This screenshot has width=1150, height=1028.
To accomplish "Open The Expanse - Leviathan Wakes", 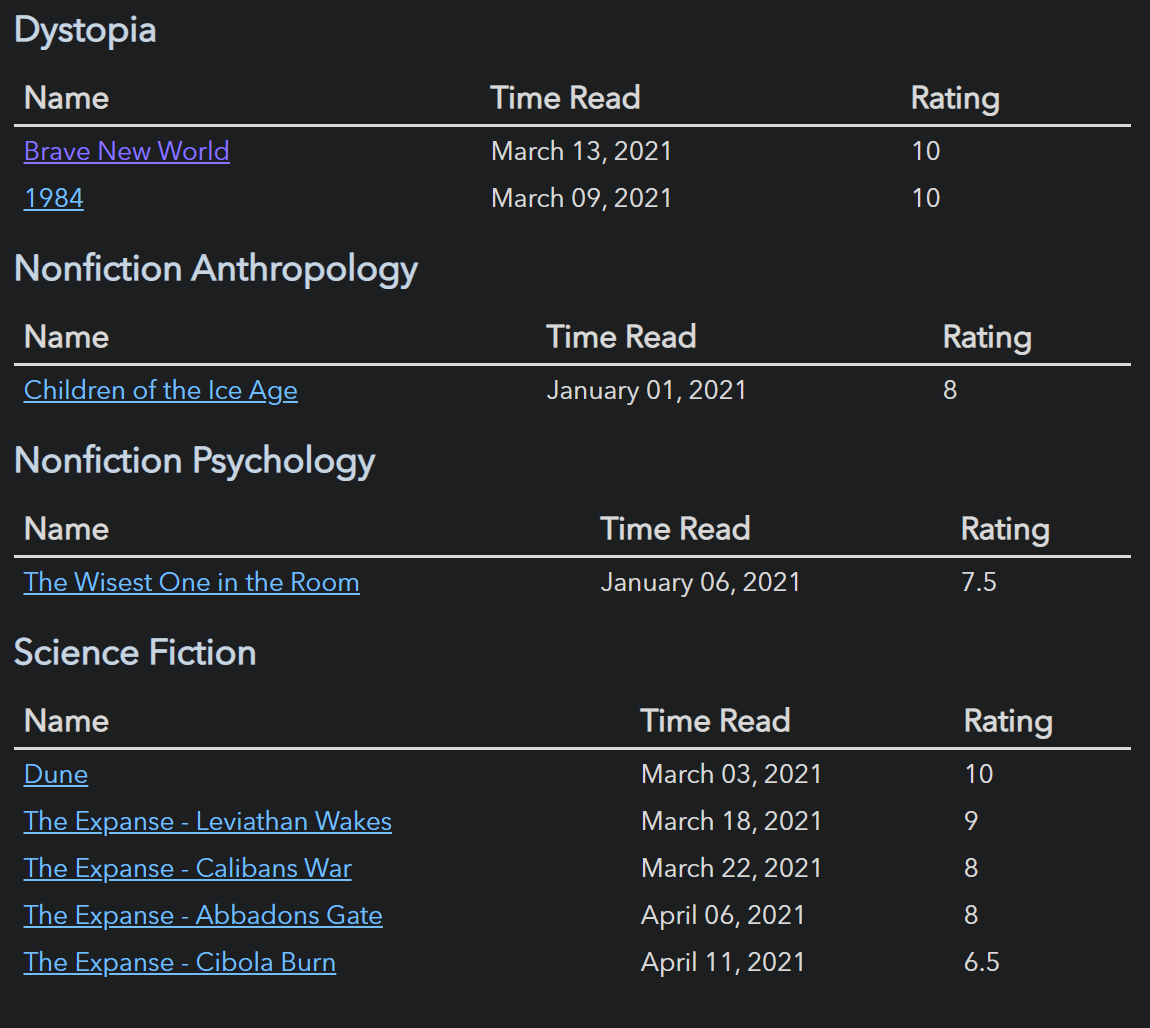I will click(208, 821).
